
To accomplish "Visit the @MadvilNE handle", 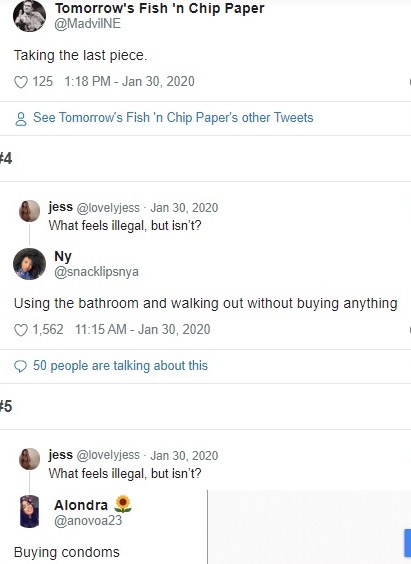I will tap(87, 24).
